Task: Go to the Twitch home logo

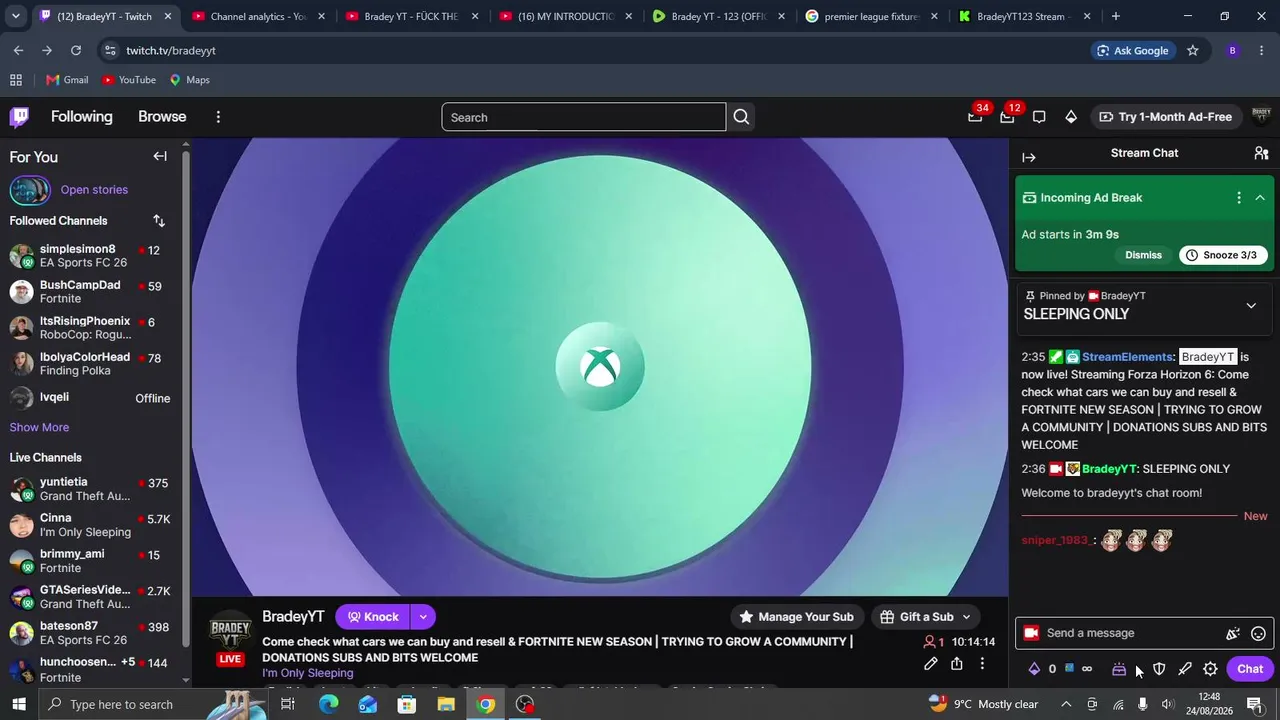Action: (x=19, y=117)
